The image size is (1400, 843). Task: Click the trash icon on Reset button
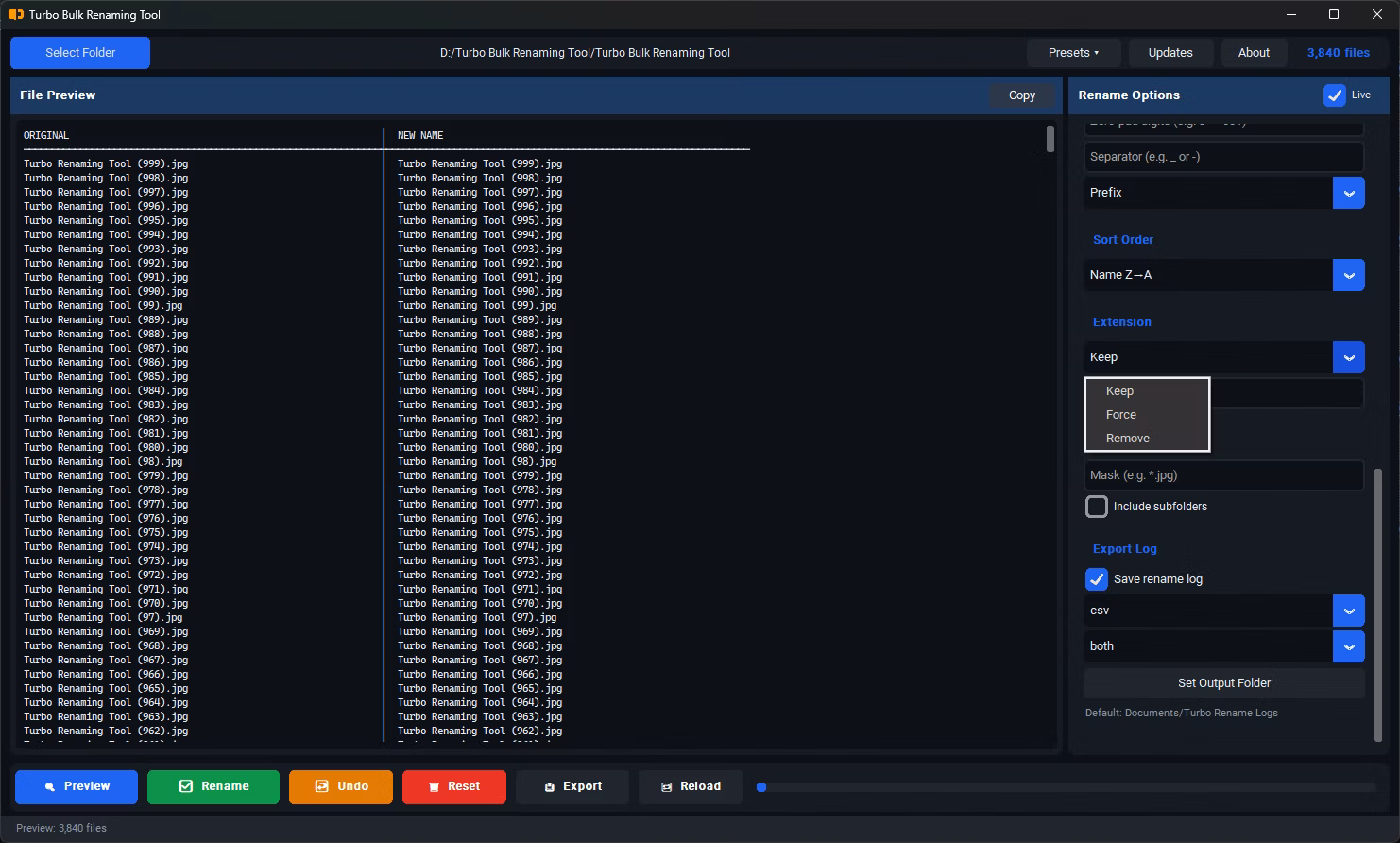(x=434, y=786)
